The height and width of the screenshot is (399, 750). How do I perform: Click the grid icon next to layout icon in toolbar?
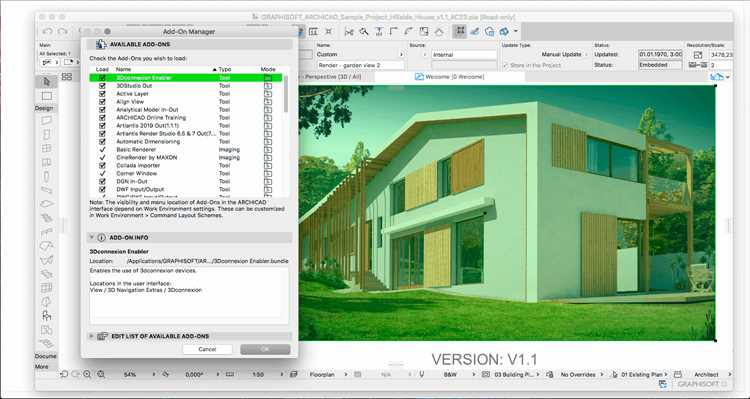coord(313,32)
